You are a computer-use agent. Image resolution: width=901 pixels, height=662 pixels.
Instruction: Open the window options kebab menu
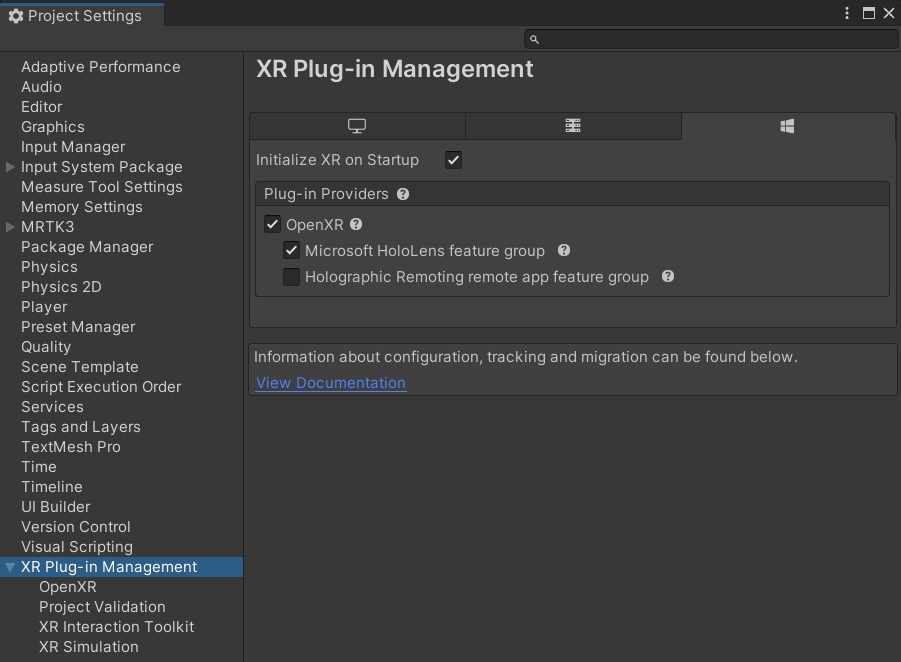847,13
